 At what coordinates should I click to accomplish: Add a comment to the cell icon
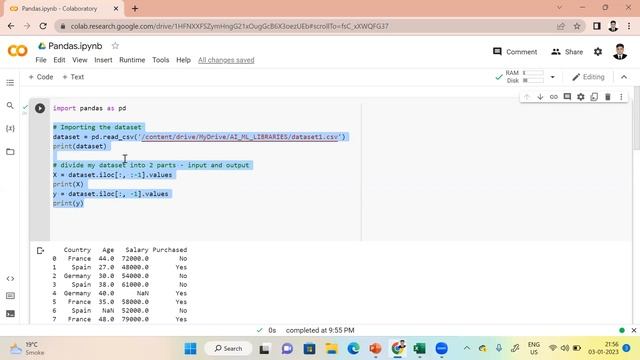(x=567, y=97)
